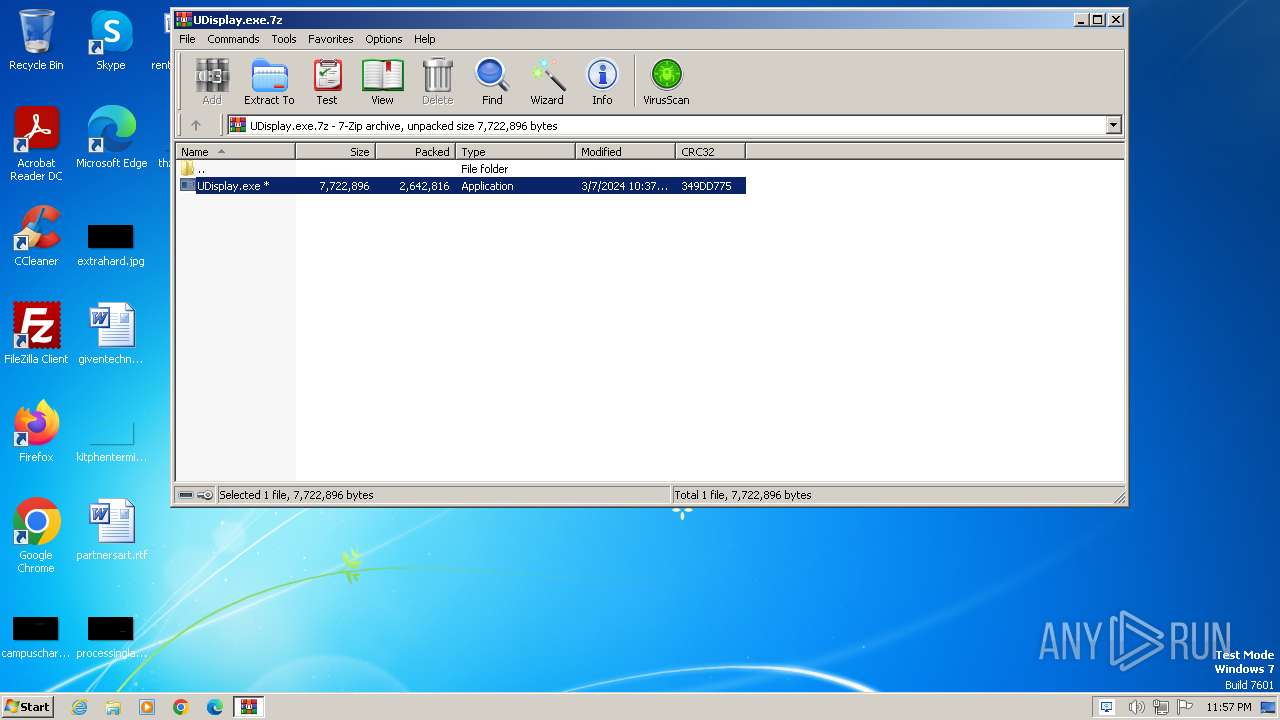Open the View book icon
The height and width of the screenshot is (720, 1280).
(x=382, y=81)
